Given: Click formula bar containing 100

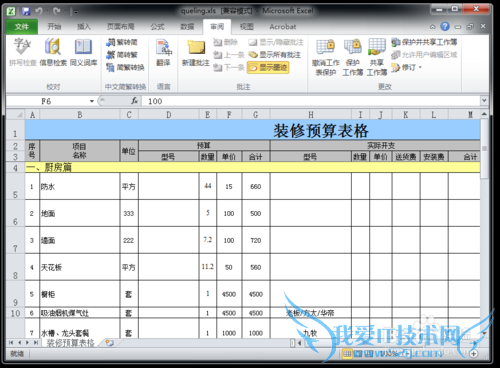Looking at the screenshot, I should tap(311, 101).
